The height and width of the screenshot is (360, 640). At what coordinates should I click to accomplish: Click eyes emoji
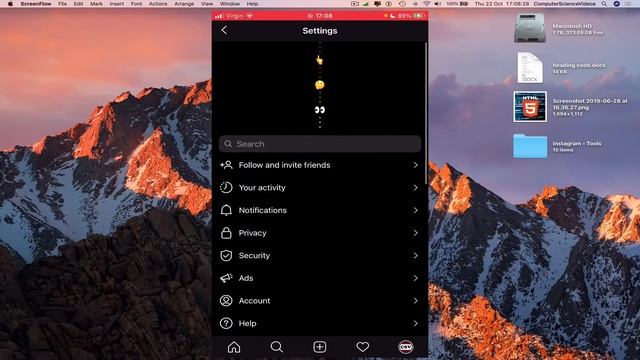pyautogui.click(x=320, y=110)
